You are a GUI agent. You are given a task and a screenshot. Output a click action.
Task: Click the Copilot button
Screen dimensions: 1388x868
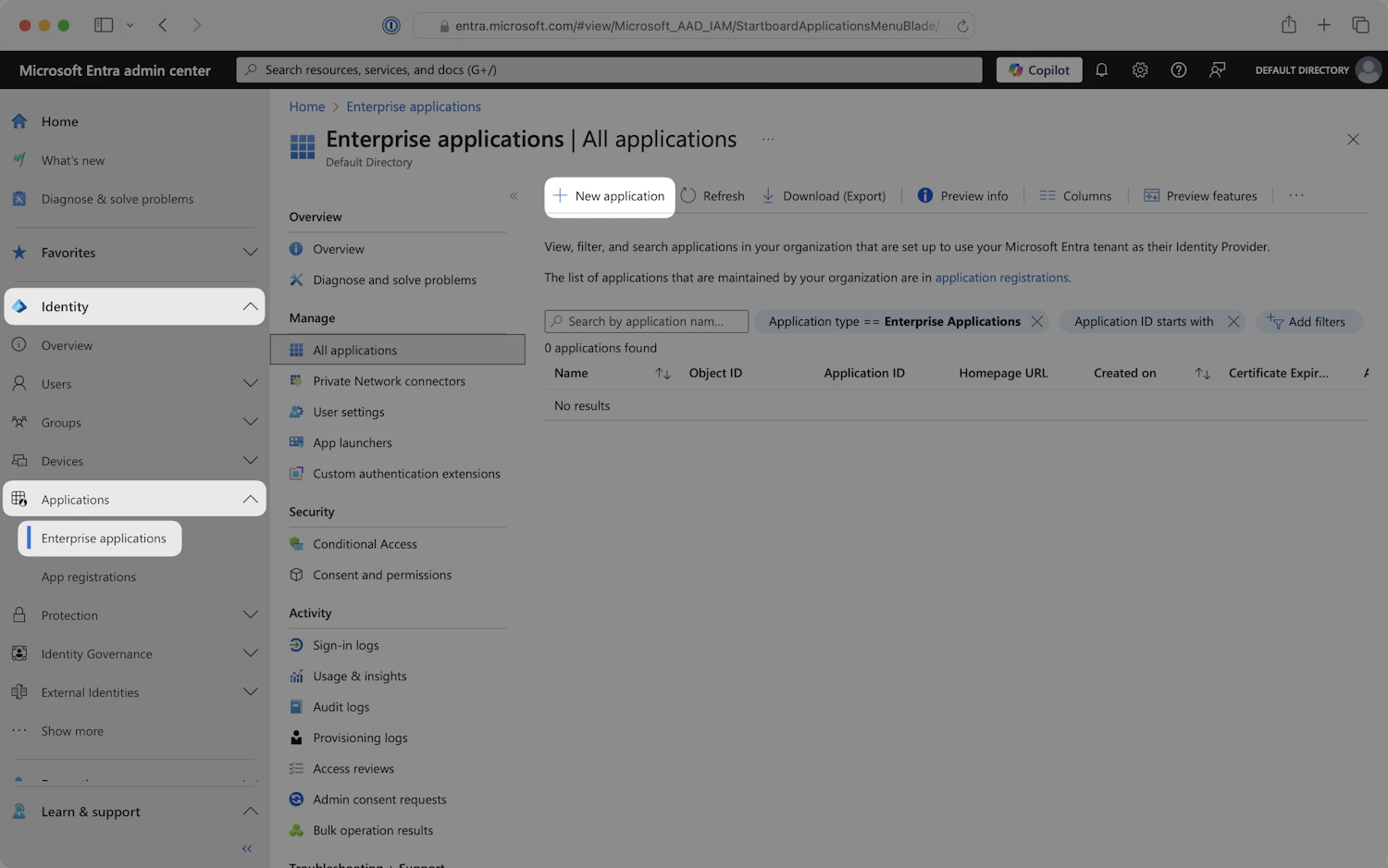point(1039,70)
